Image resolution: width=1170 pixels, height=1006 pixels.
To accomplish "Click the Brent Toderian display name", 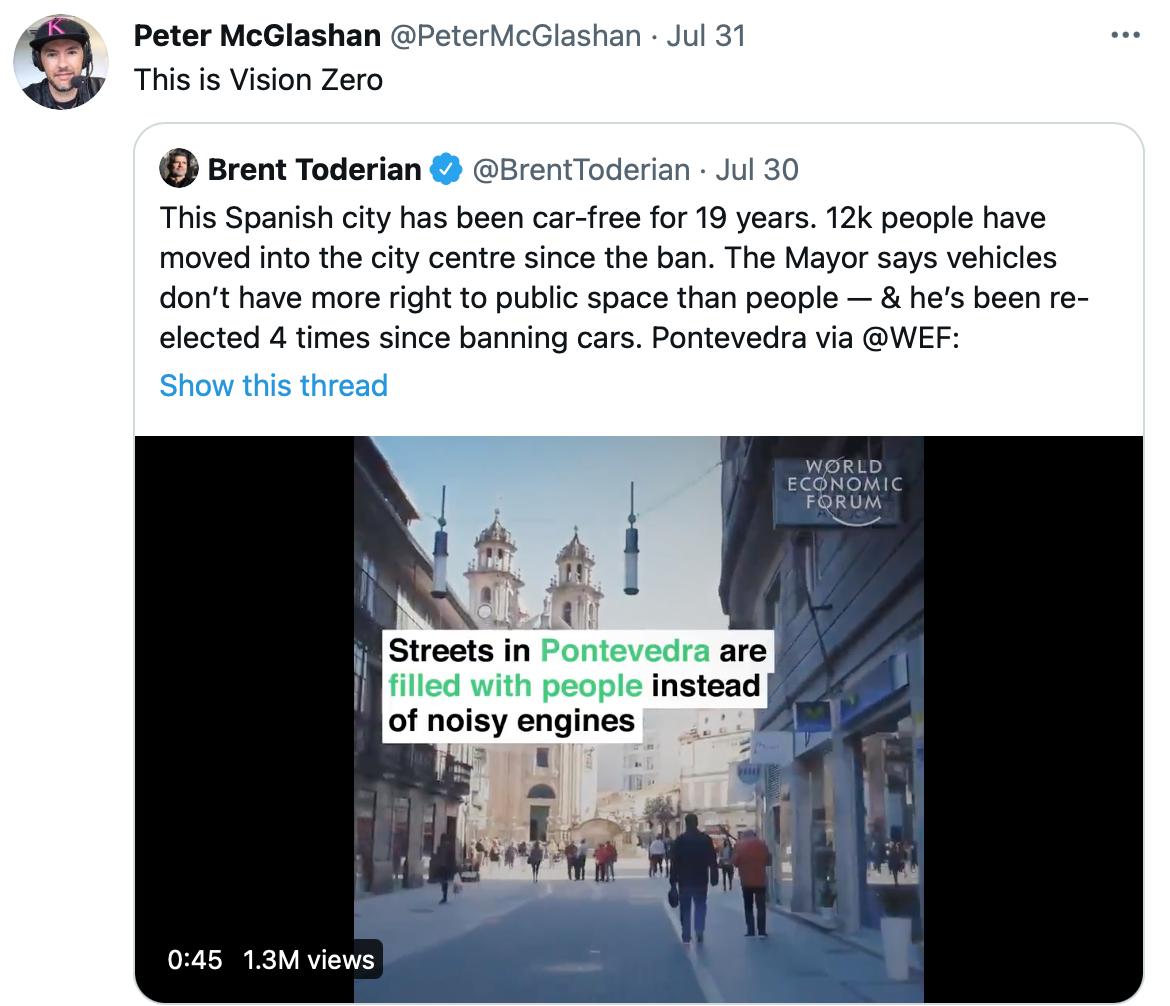I will point(314,170).
